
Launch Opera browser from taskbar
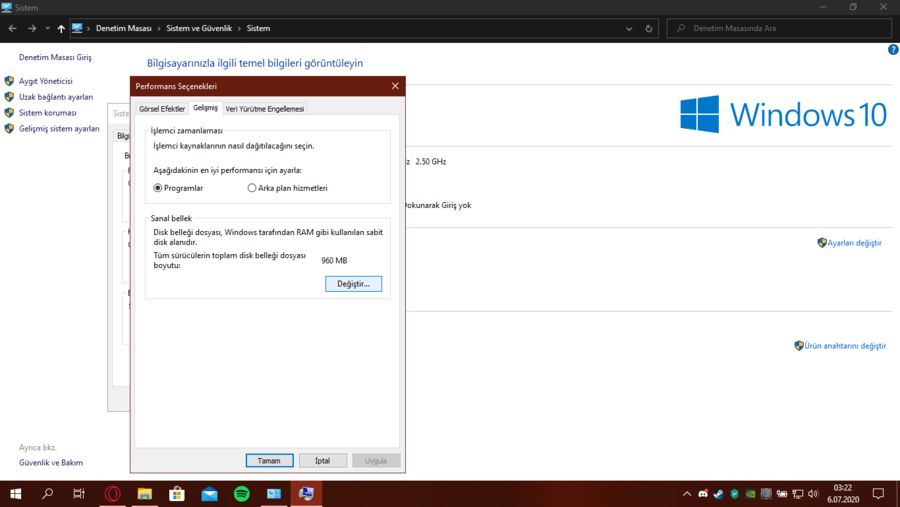tap(112, 494)
